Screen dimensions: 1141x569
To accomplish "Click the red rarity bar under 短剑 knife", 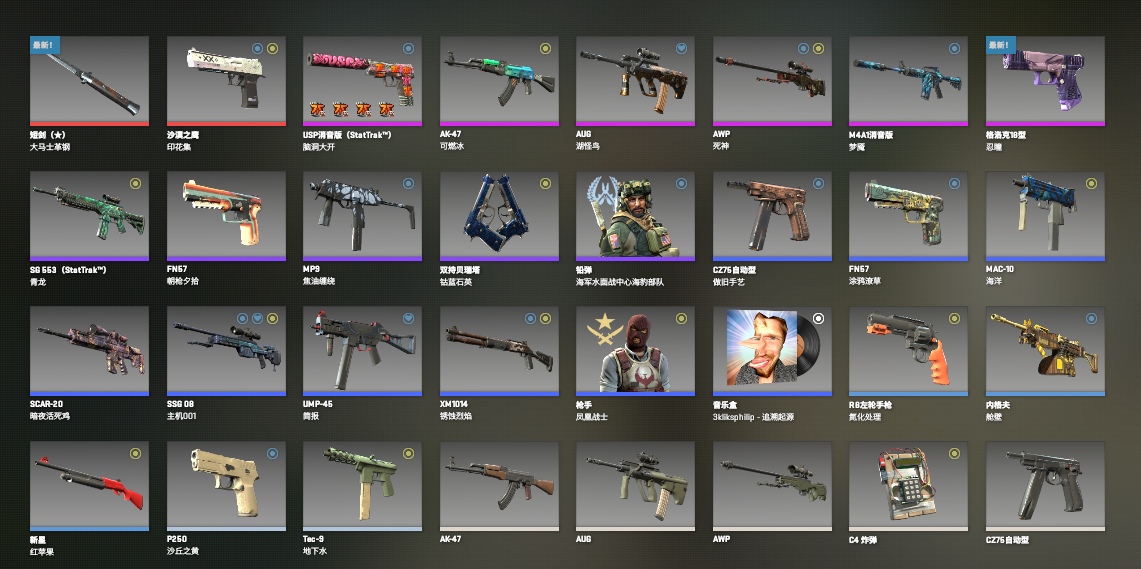I will click(x=90, y=124).
